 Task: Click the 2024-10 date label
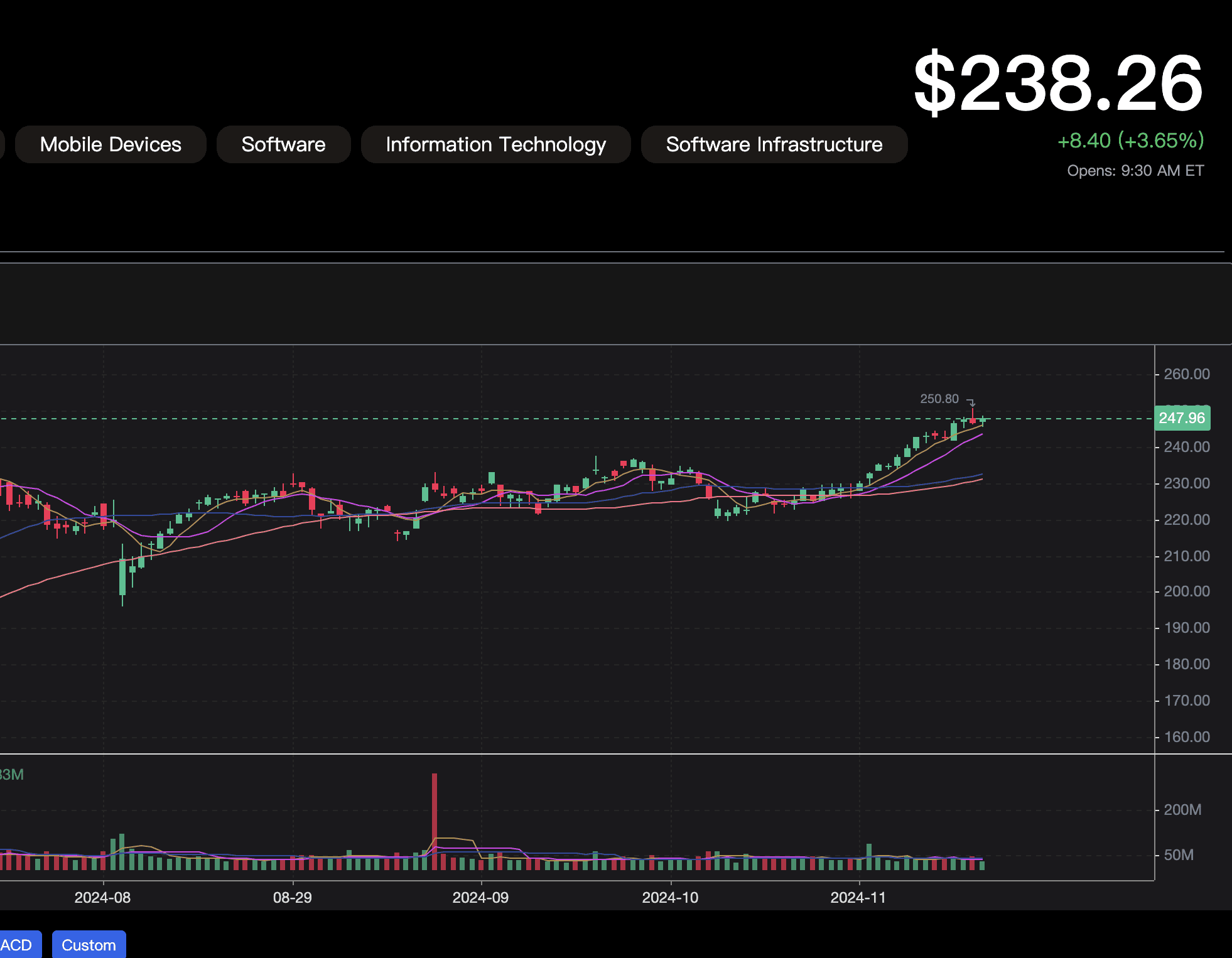click(x=670, y=898)
